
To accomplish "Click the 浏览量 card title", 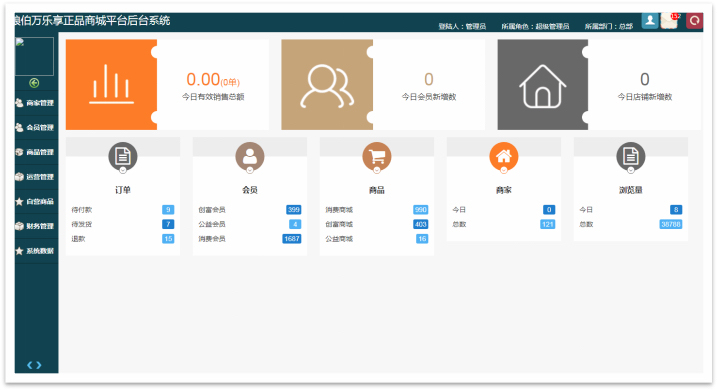I will point(631,190).
